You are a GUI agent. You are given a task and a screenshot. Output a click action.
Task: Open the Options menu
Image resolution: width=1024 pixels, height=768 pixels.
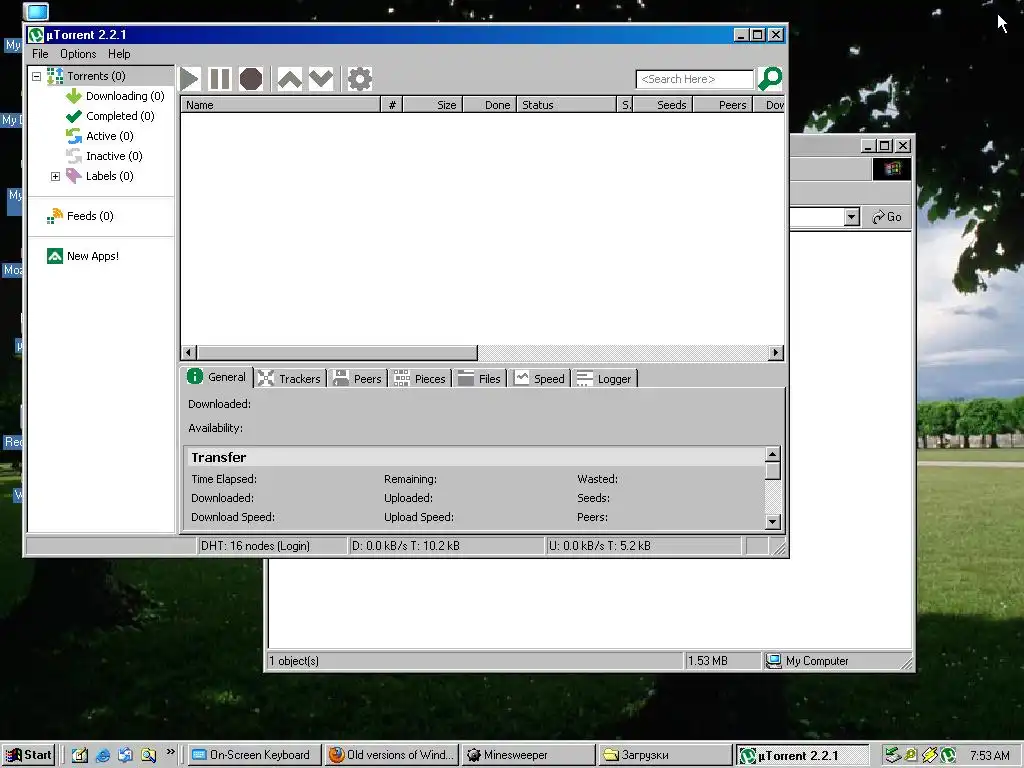pos(78,54)
